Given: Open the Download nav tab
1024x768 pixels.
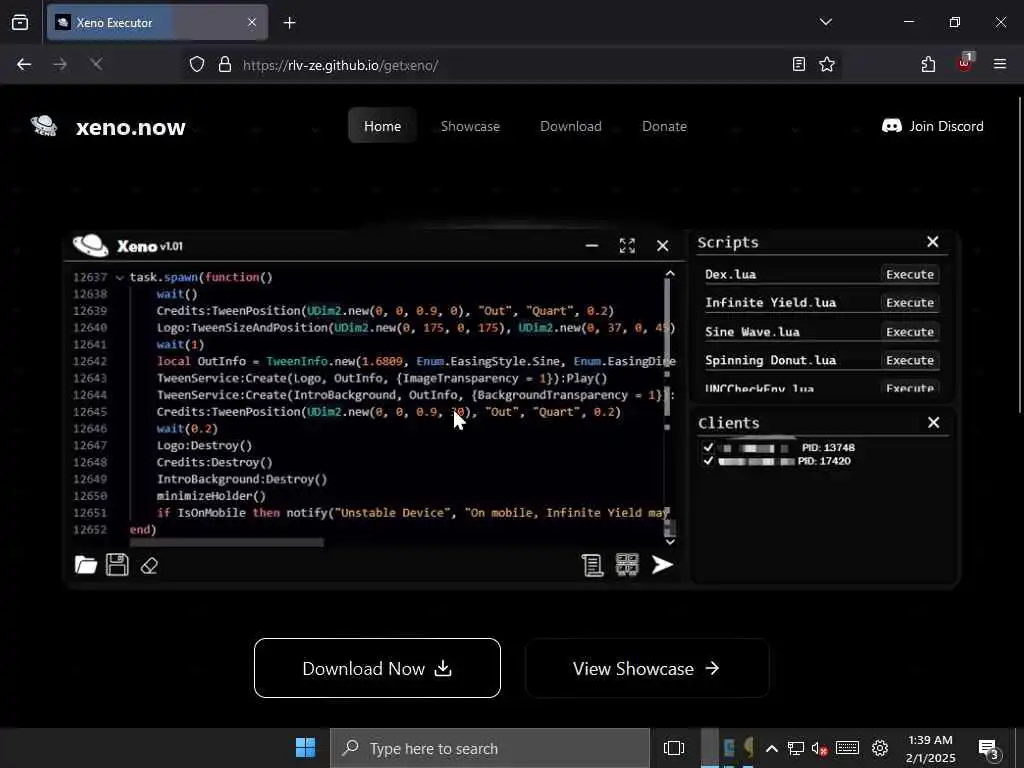Looking at the screenshot, I should pyautogui.click(x=571, y=126).
